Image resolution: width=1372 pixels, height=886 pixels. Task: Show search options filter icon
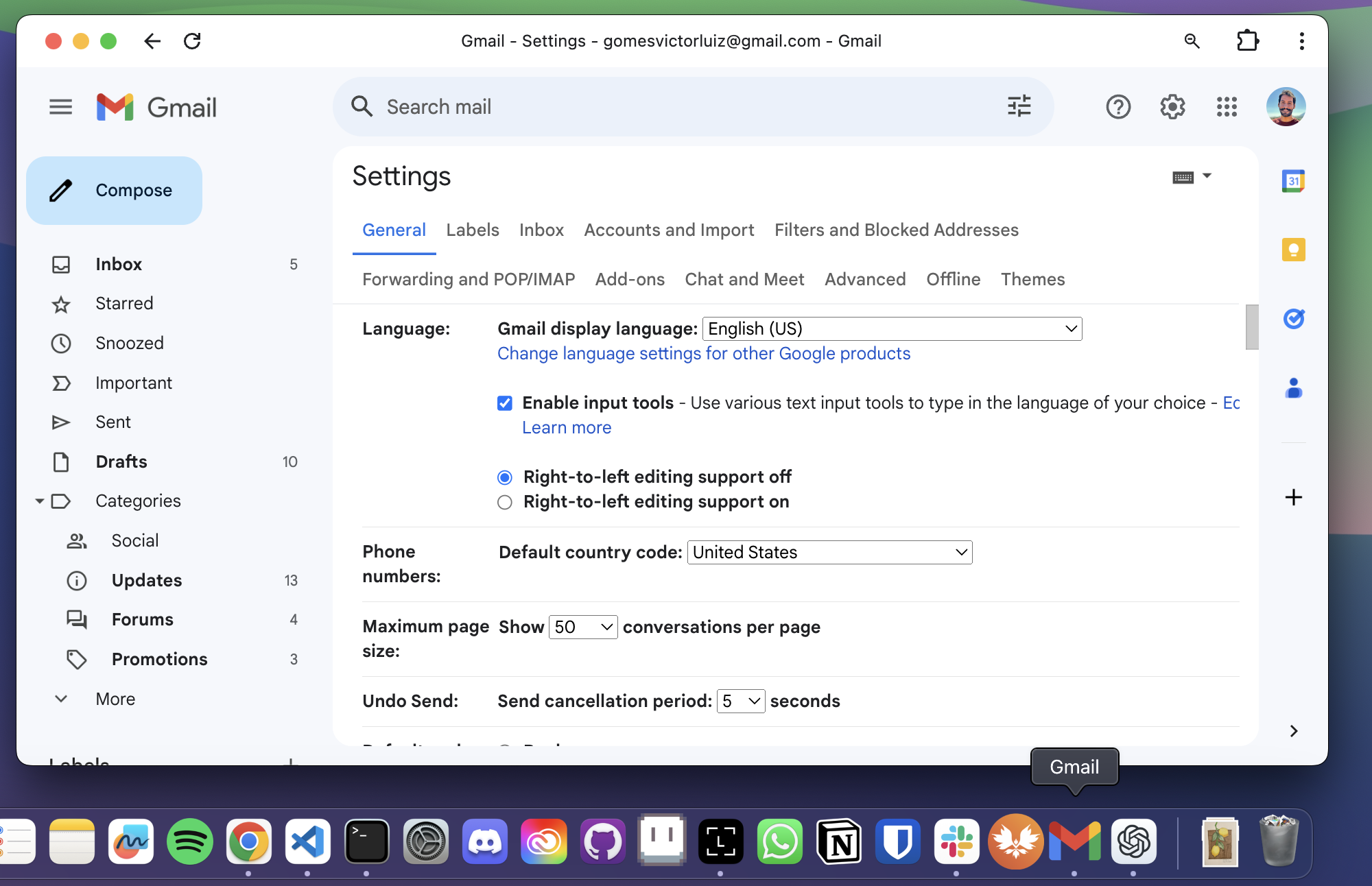pos(1019,106)
